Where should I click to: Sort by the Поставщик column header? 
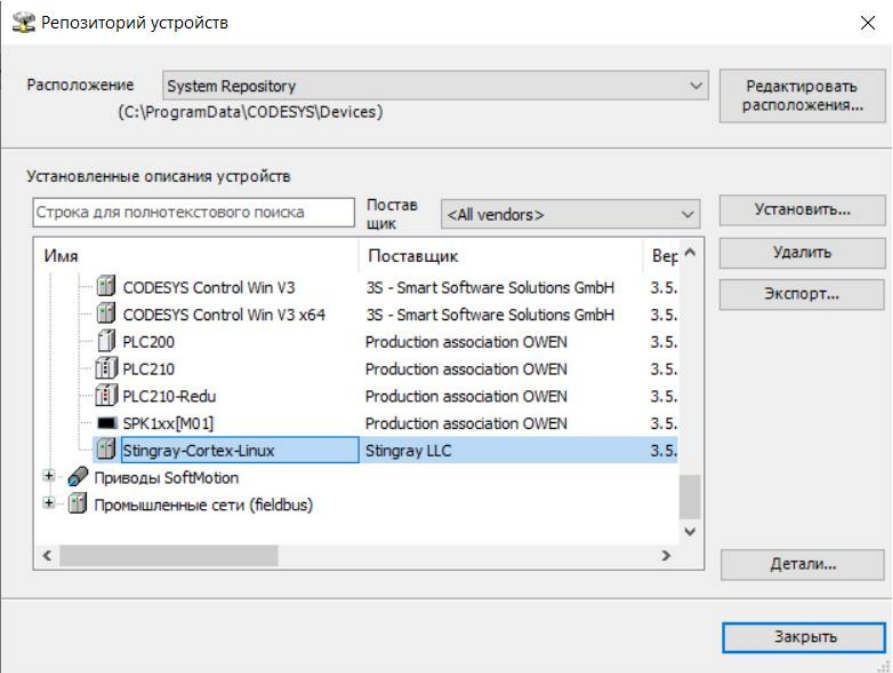[x=500, y=257]
